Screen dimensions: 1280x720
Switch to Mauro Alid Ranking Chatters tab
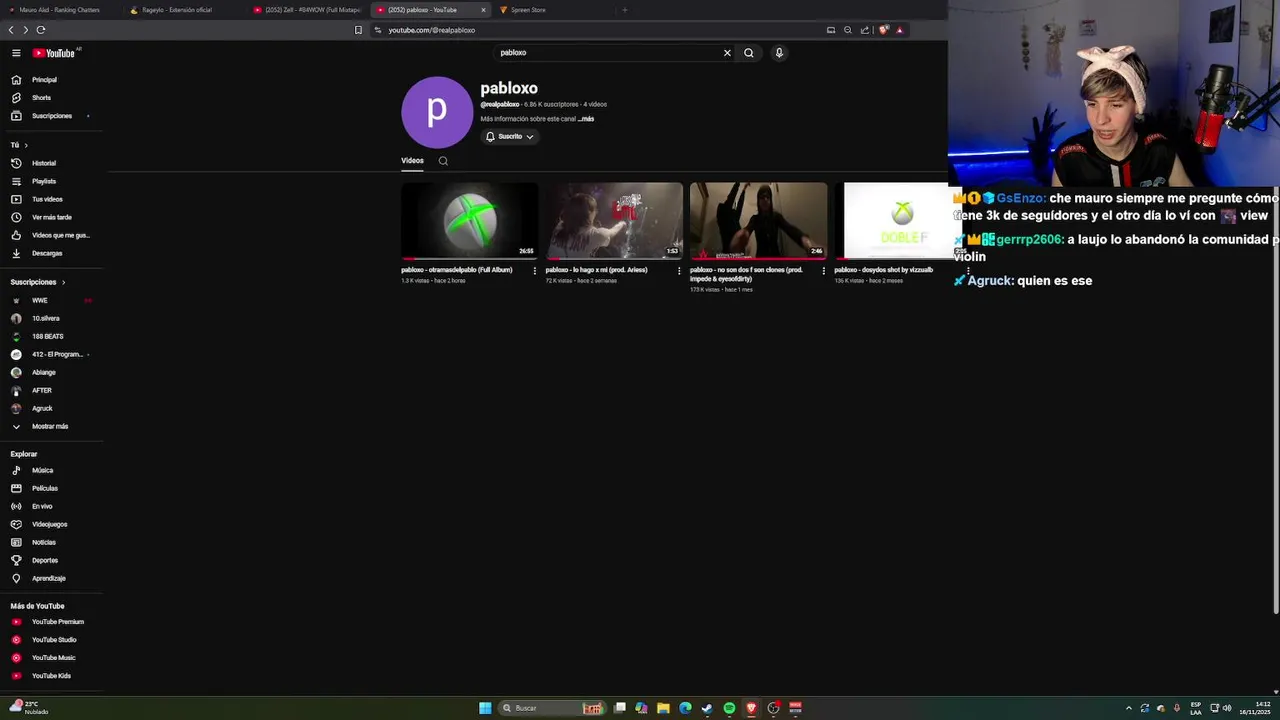[x=60, y=10]
